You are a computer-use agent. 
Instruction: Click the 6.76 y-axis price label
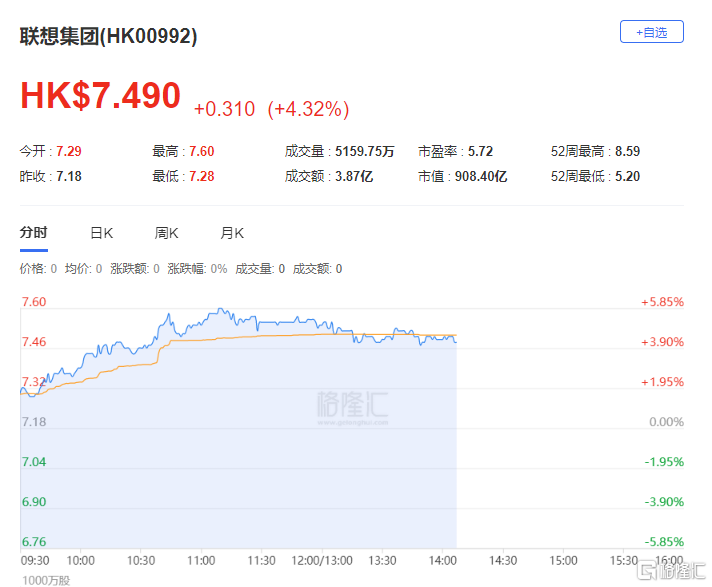[x=34, y=542]
